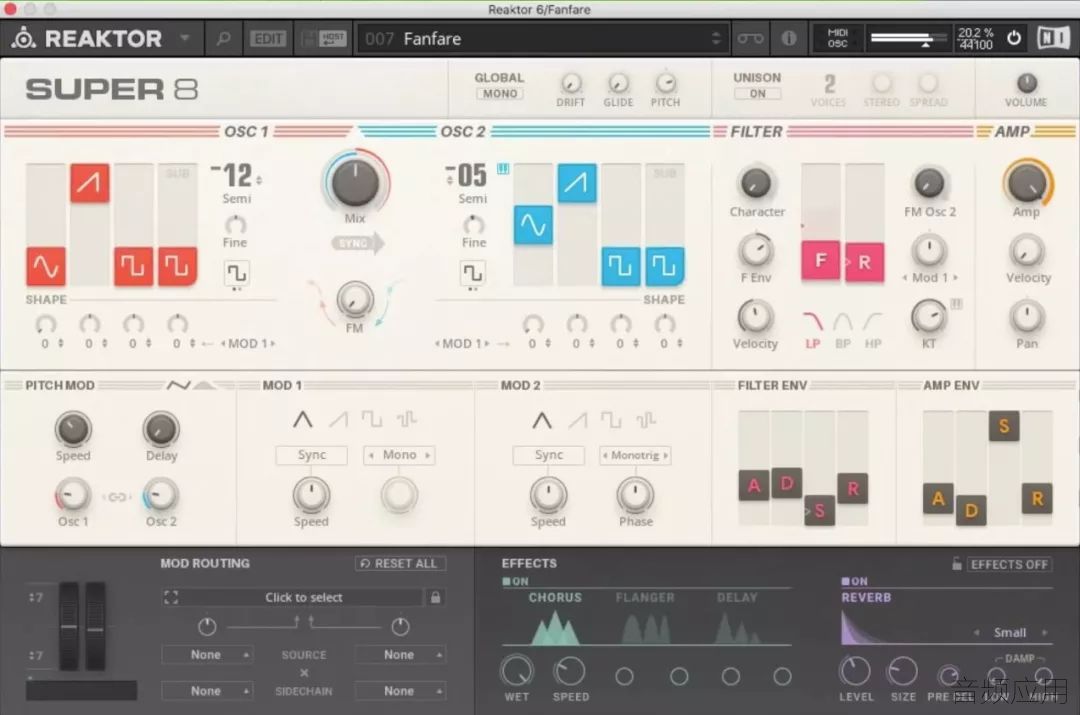Select the random waveform for Mod 1
Image resolution: width=1080 pixels, height=715 pixels.
(x=406, y=419)
